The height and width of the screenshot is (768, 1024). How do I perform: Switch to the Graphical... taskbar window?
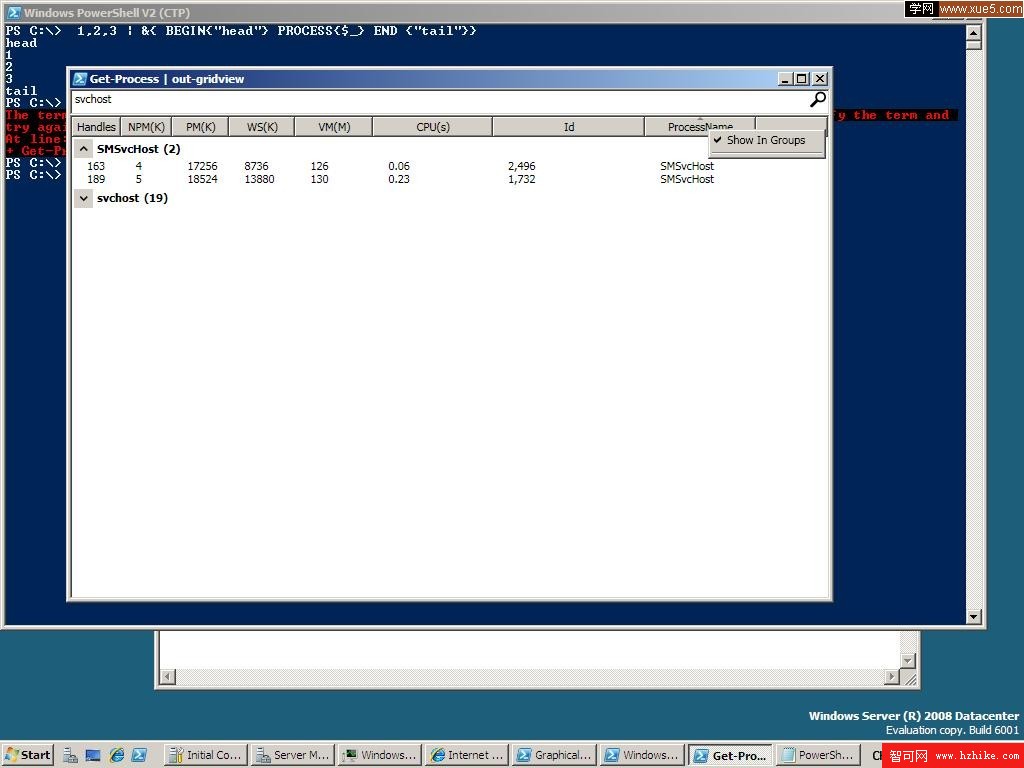coord(554,755)
